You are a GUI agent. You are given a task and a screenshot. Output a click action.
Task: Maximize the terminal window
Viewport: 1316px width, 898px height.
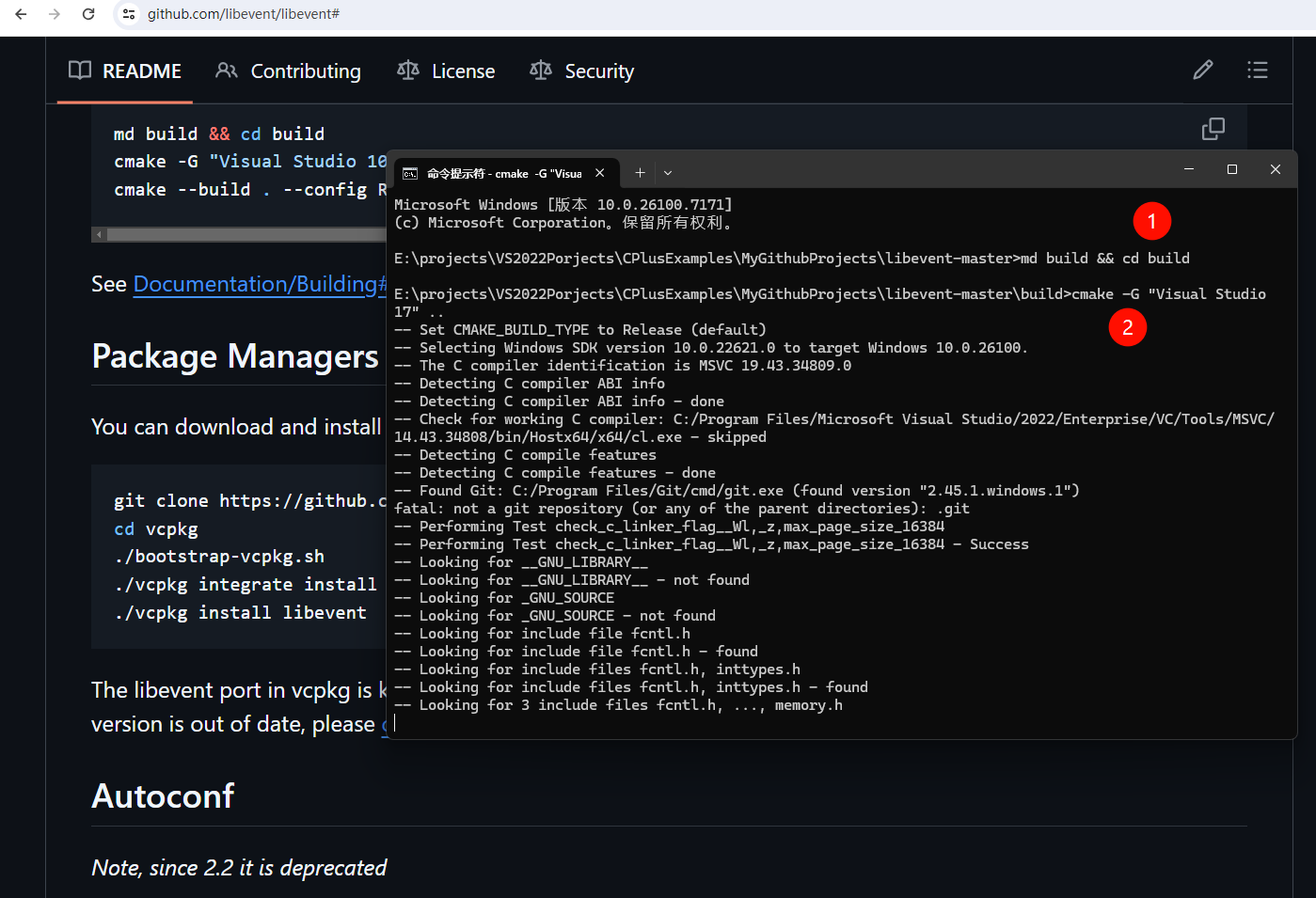(x=1232, y=169)
